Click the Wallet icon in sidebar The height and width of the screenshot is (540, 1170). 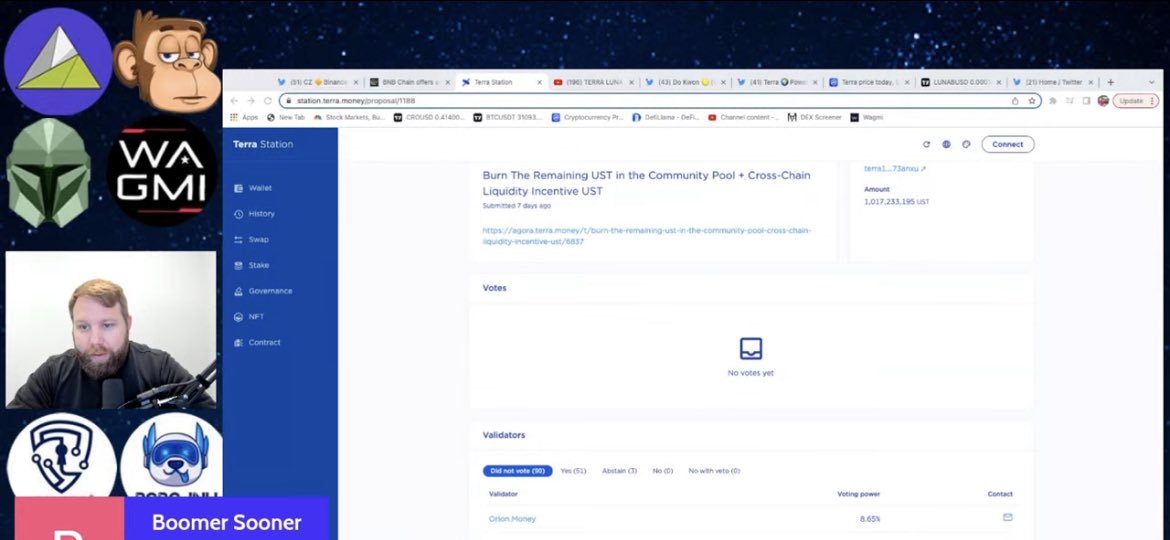click(x=239, y=189)
